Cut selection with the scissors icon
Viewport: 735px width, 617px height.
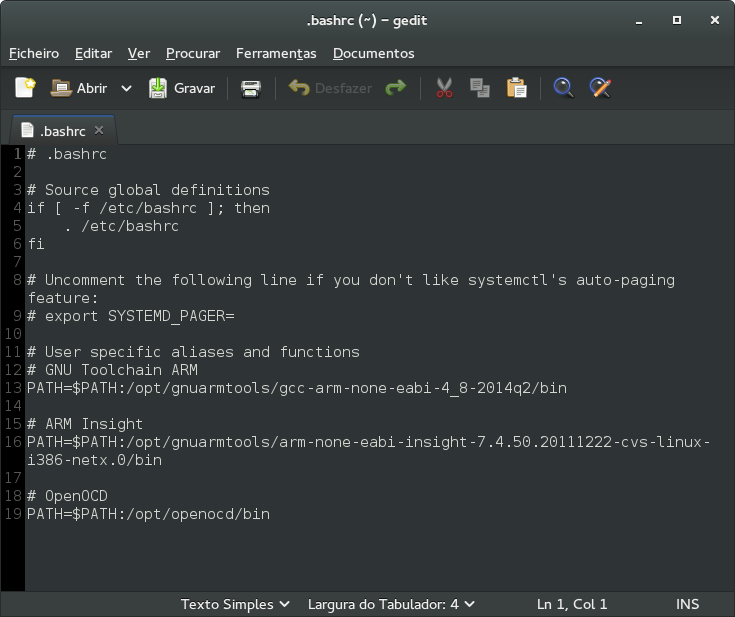click(444, 88)
